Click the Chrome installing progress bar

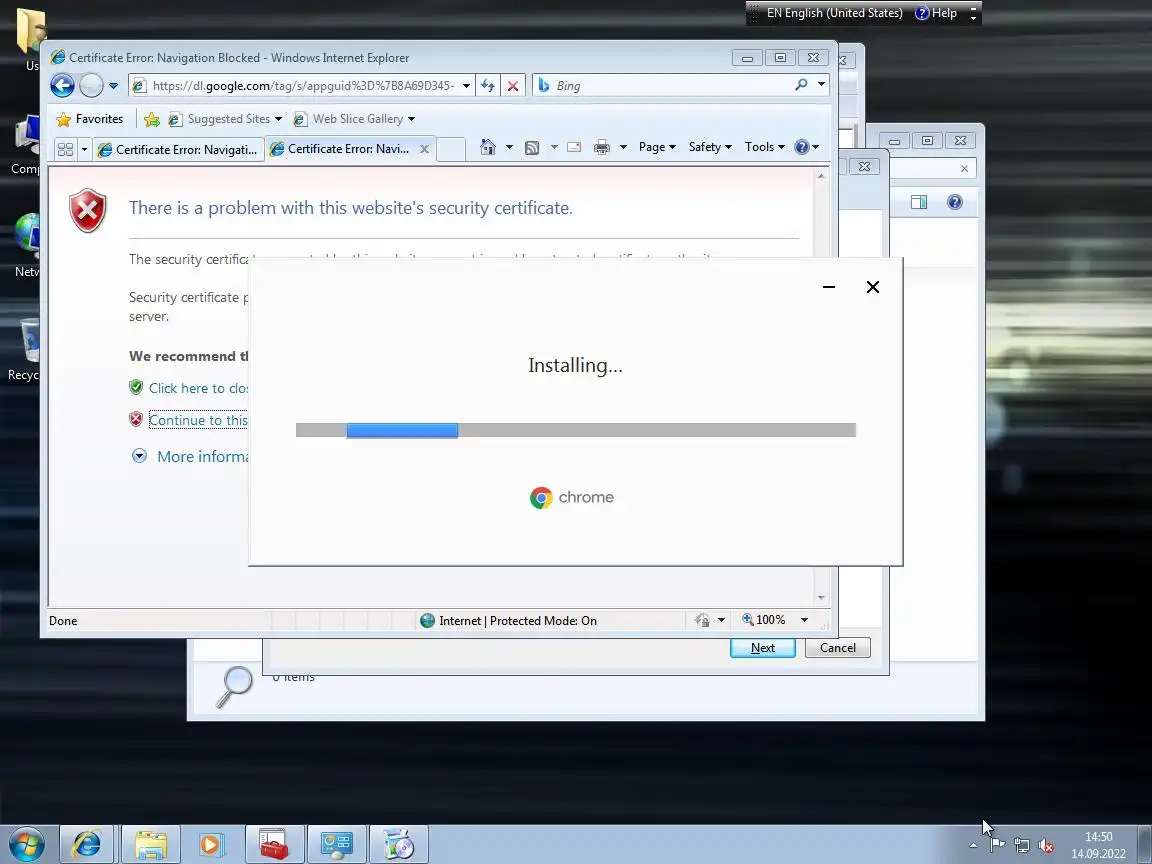pos(575,430)
